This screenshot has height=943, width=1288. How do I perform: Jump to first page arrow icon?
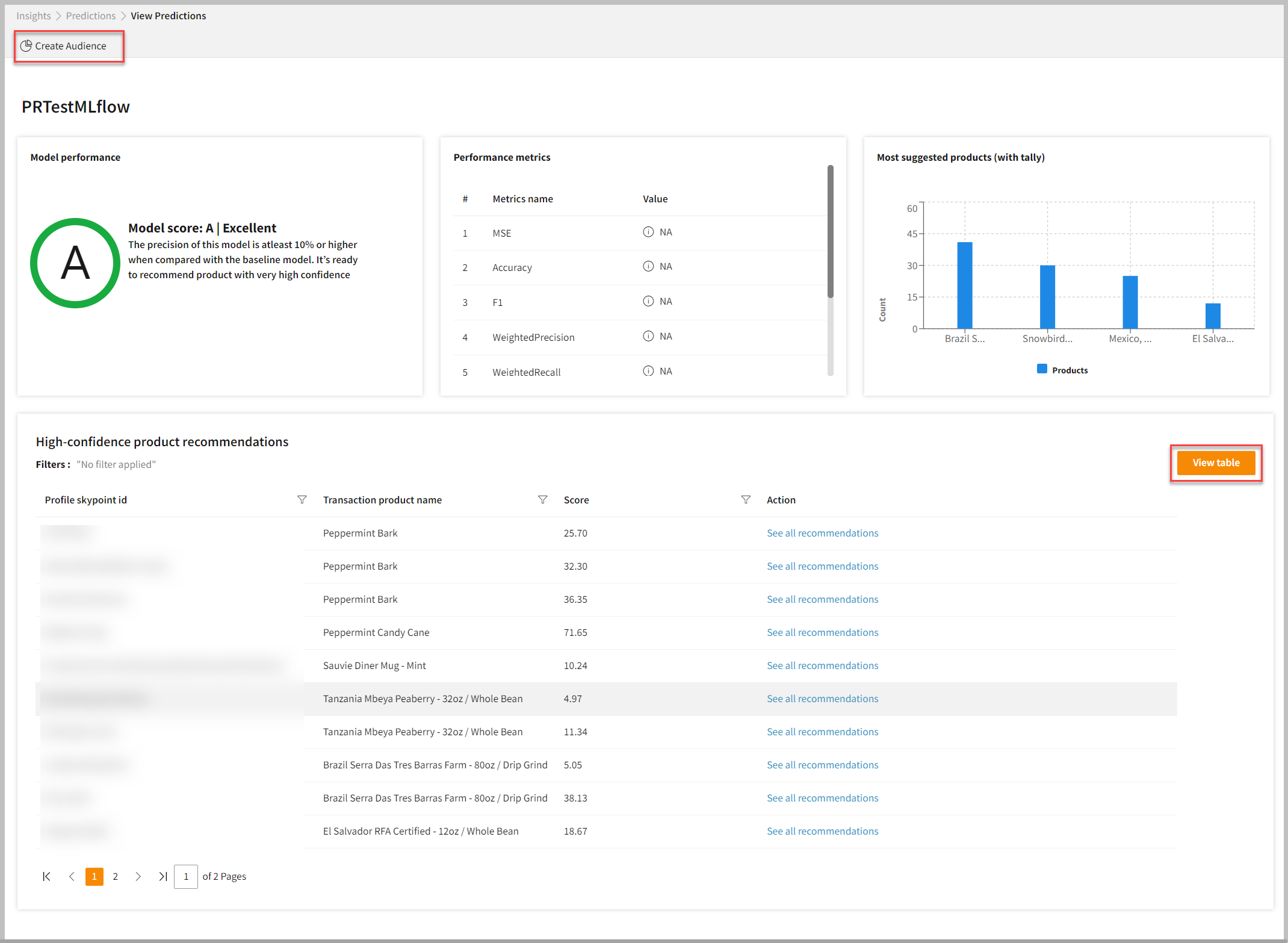tap(46, 876)
